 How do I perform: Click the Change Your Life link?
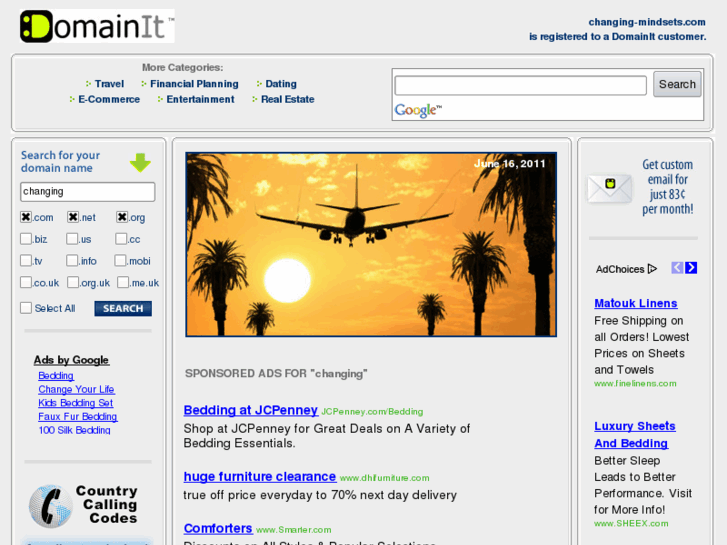76,389
